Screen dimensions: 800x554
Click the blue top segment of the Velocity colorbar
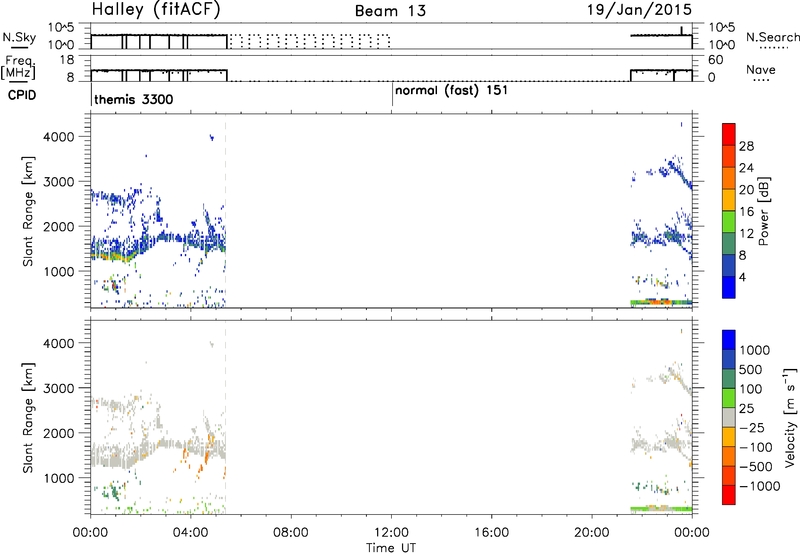(x=729, y=340)
